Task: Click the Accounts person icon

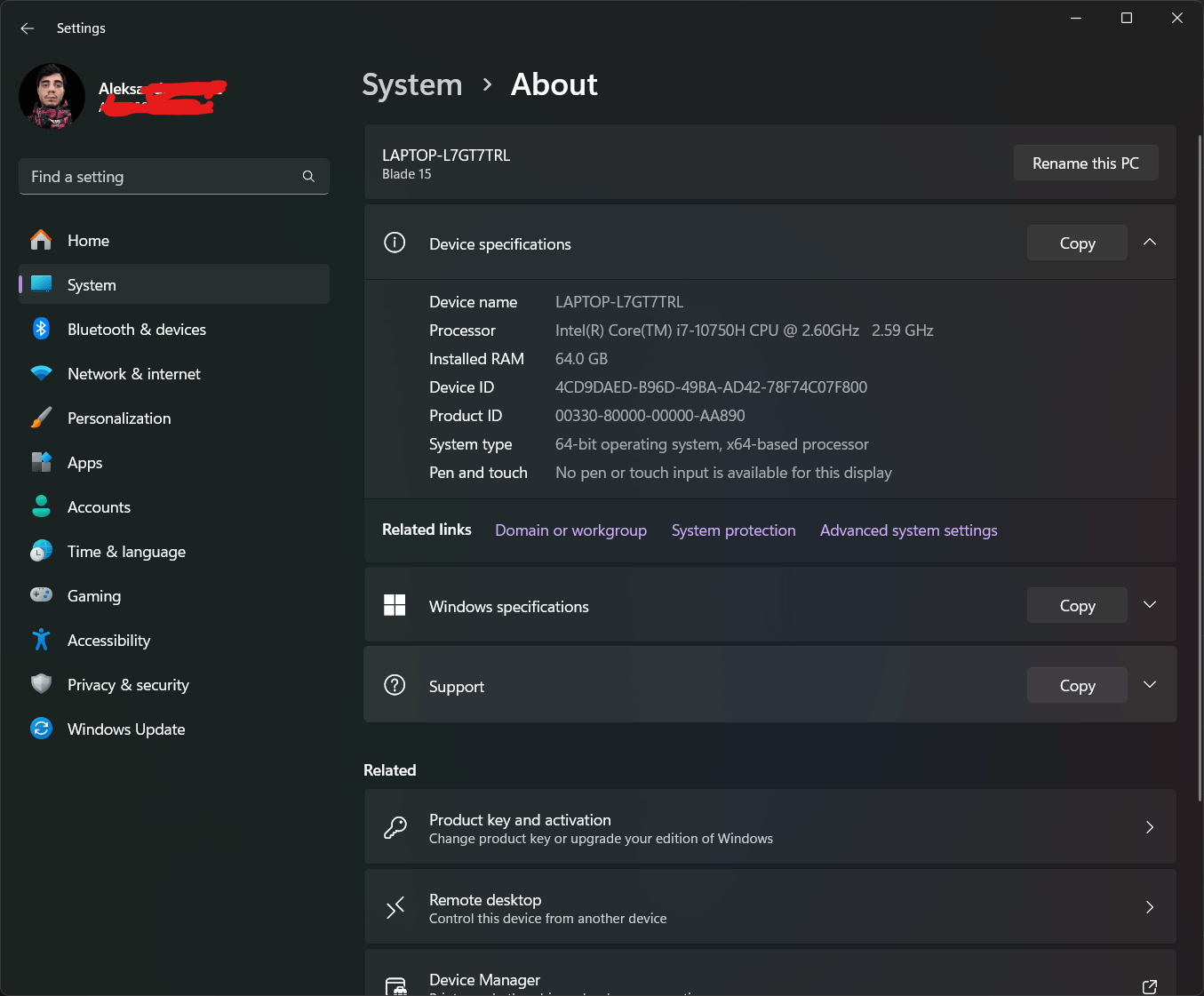Action: 41,507
